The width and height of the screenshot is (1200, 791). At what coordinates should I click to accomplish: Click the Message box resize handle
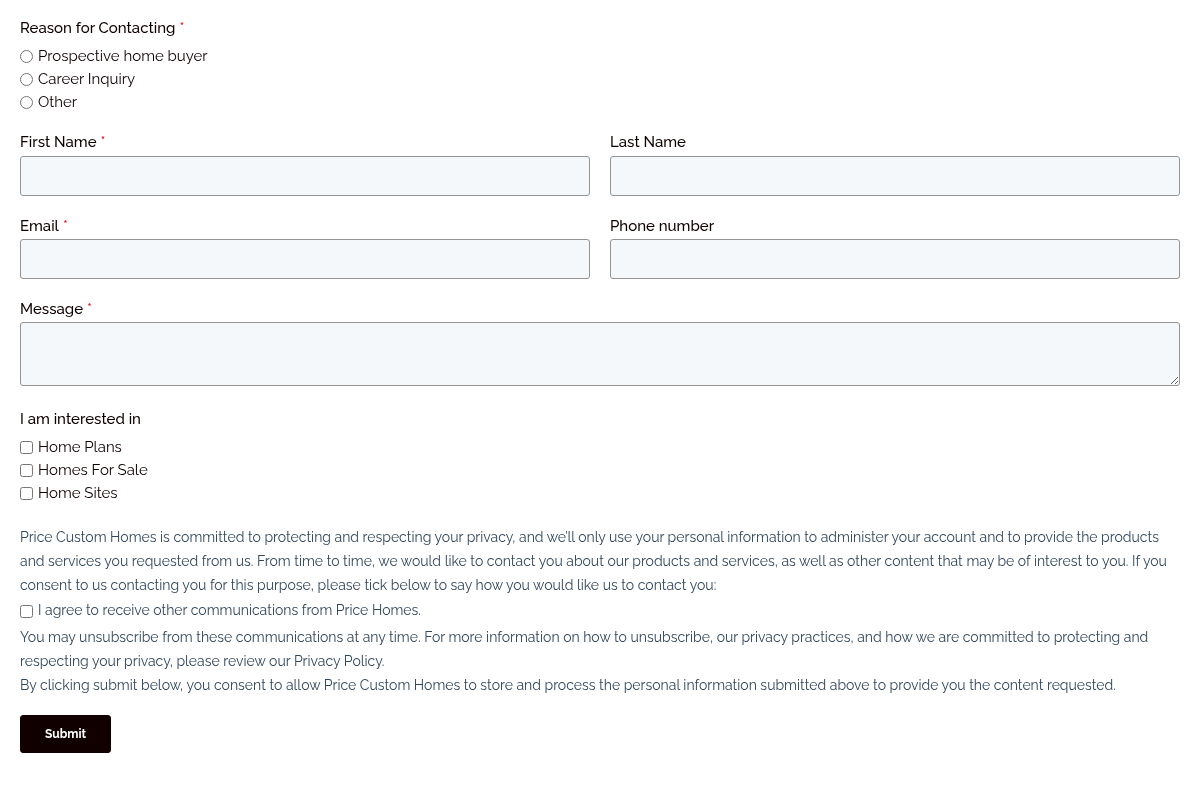click(1174, 380)
